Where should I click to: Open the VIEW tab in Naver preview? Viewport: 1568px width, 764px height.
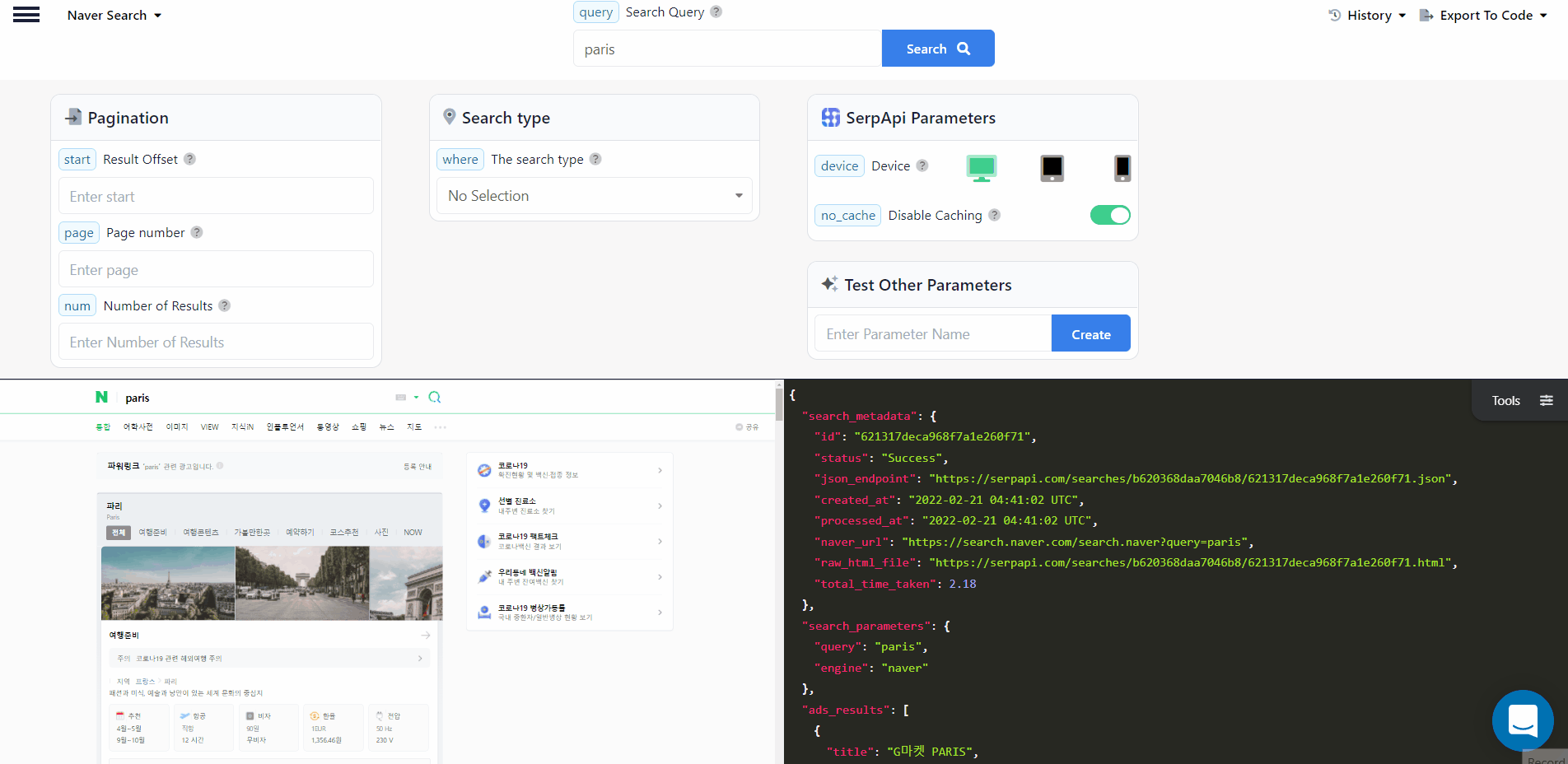point(210,426)
